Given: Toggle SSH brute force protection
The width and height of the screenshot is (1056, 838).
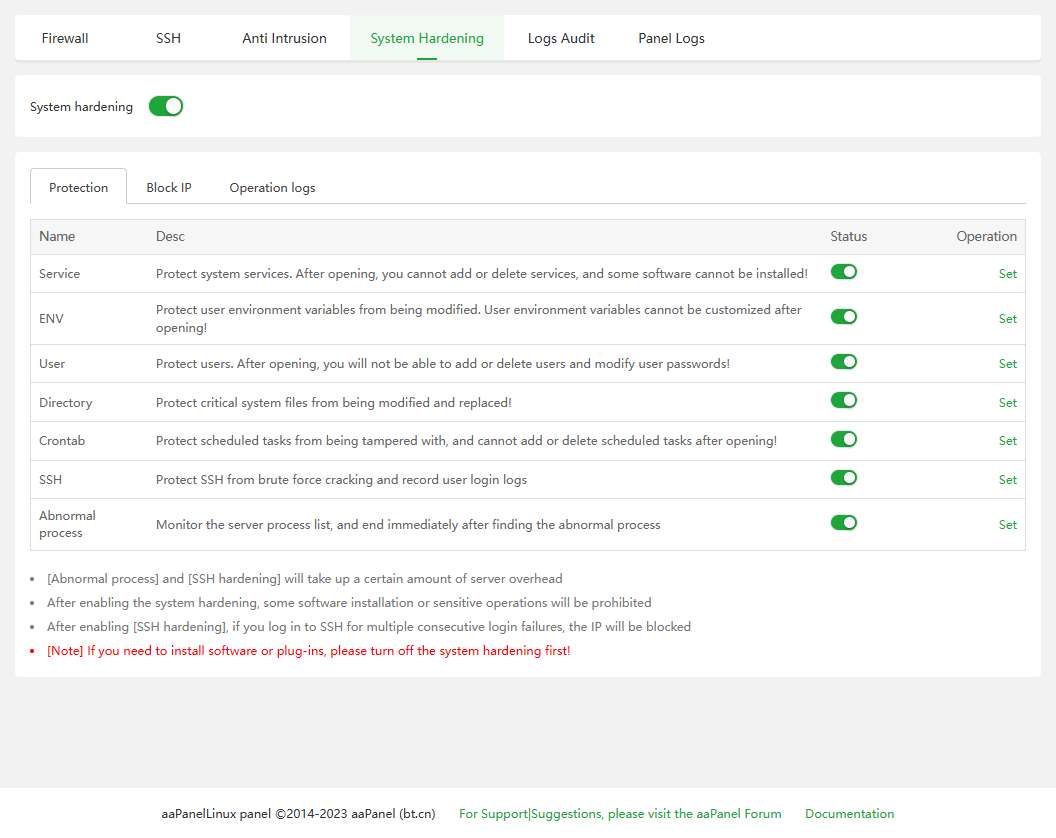Looking at the screenshot, I should click(843, 478).
